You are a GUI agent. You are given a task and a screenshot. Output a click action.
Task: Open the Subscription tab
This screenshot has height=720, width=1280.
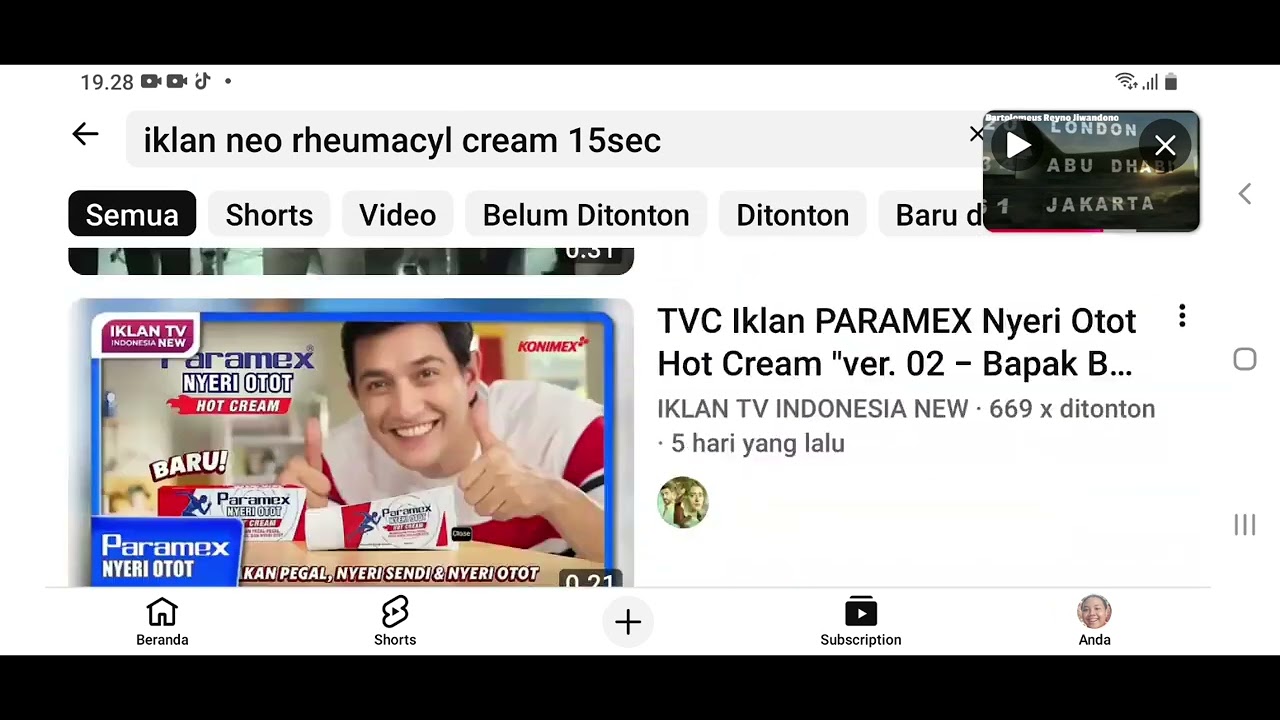861,622
